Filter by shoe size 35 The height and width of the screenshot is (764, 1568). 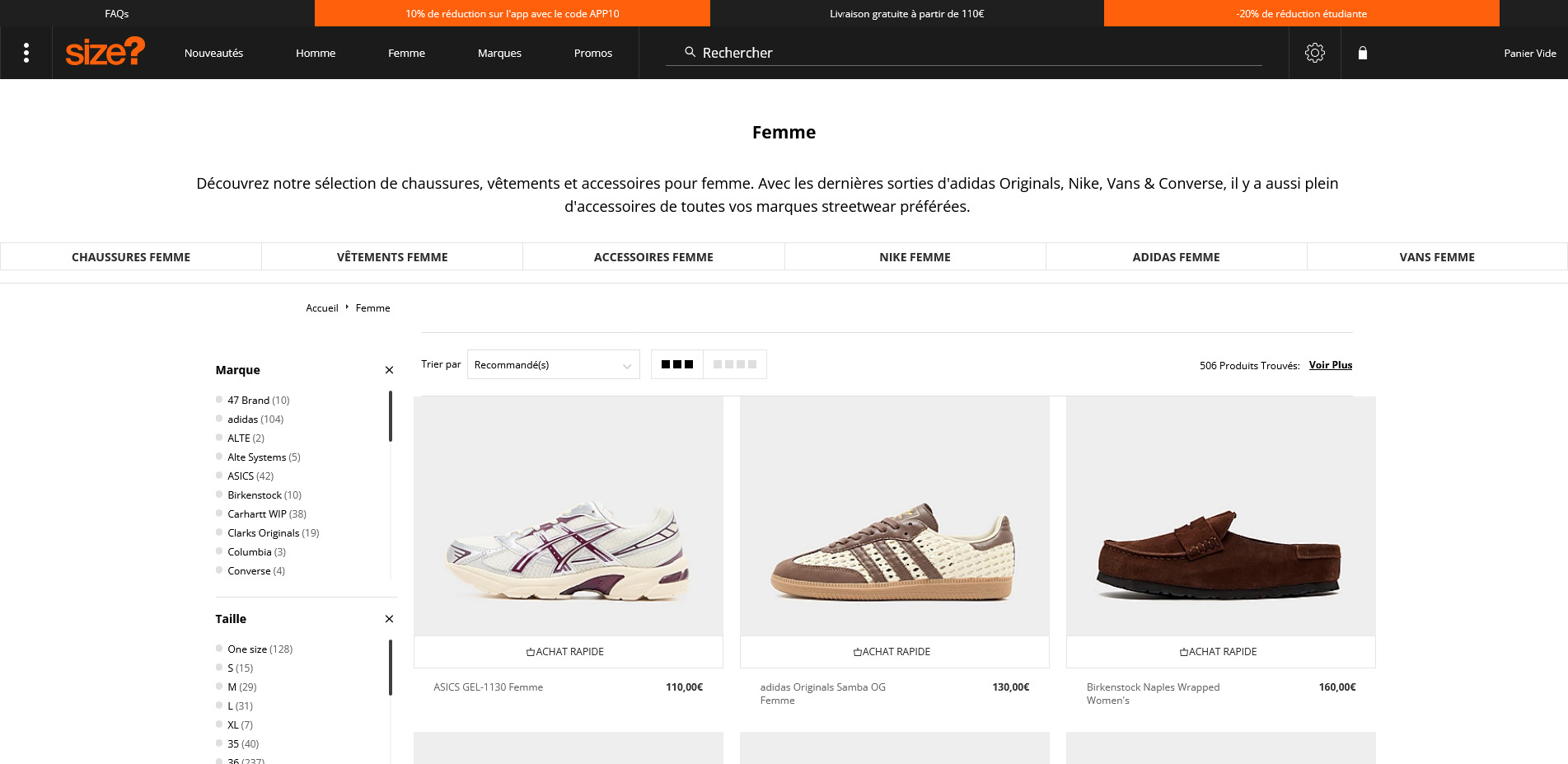pyautogui.click(x=237, y=743)
